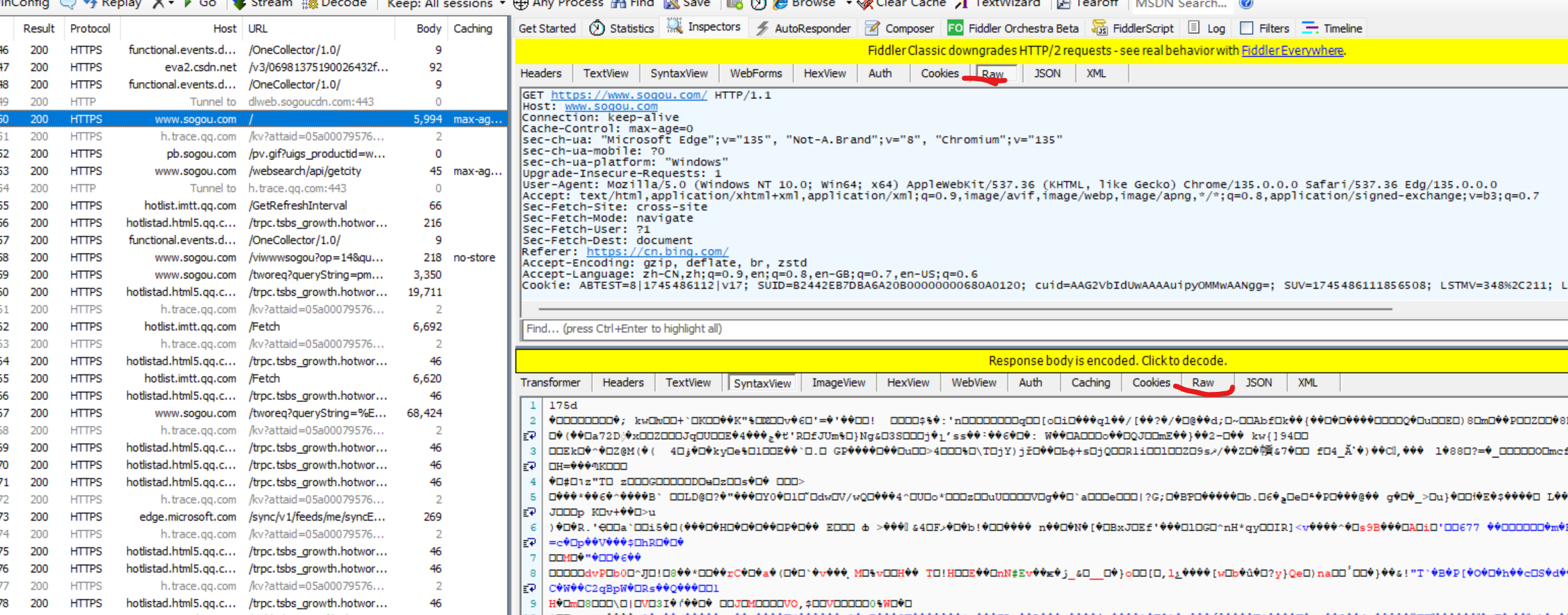Click the Host www.sogou.com link
The width and height of the screenshot is (1568, 615).
[x=611, y=106]
